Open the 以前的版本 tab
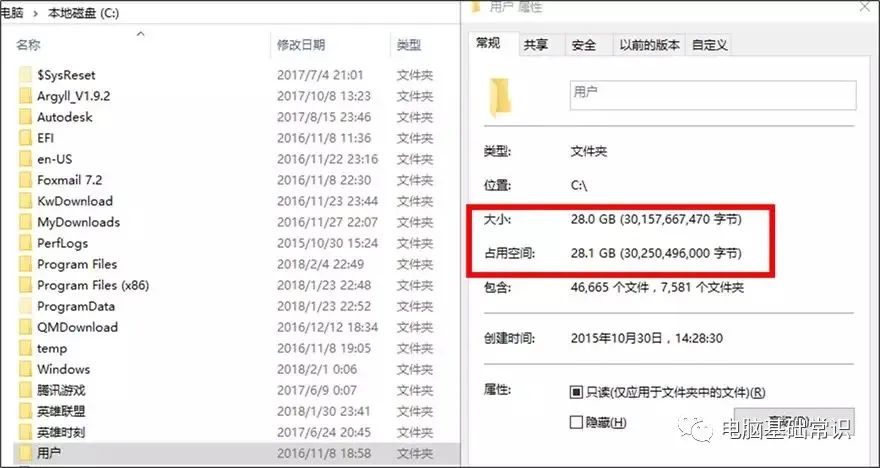This screenshot has width=880, height=468. tap(649, 45)
